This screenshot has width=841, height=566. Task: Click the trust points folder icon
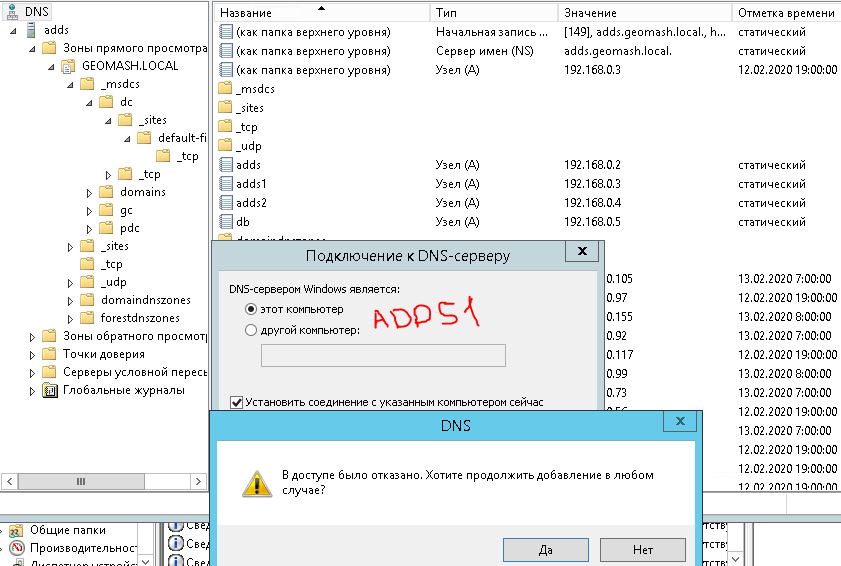[x=50, y=354]
